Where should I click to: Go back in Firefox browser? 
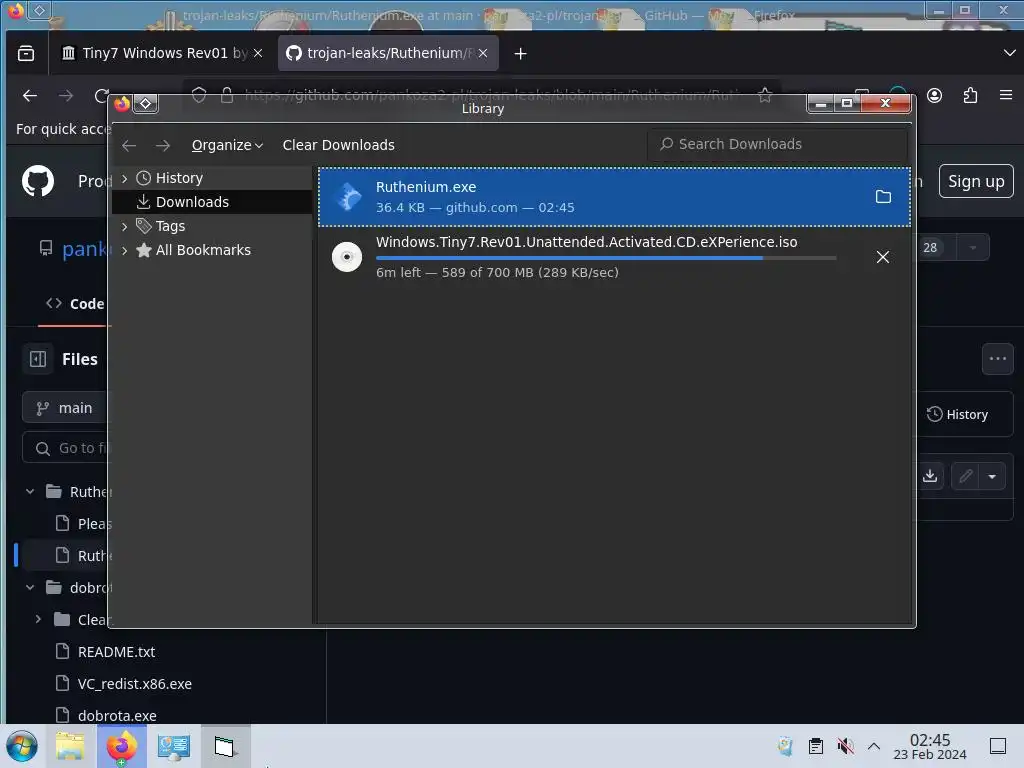30,96
